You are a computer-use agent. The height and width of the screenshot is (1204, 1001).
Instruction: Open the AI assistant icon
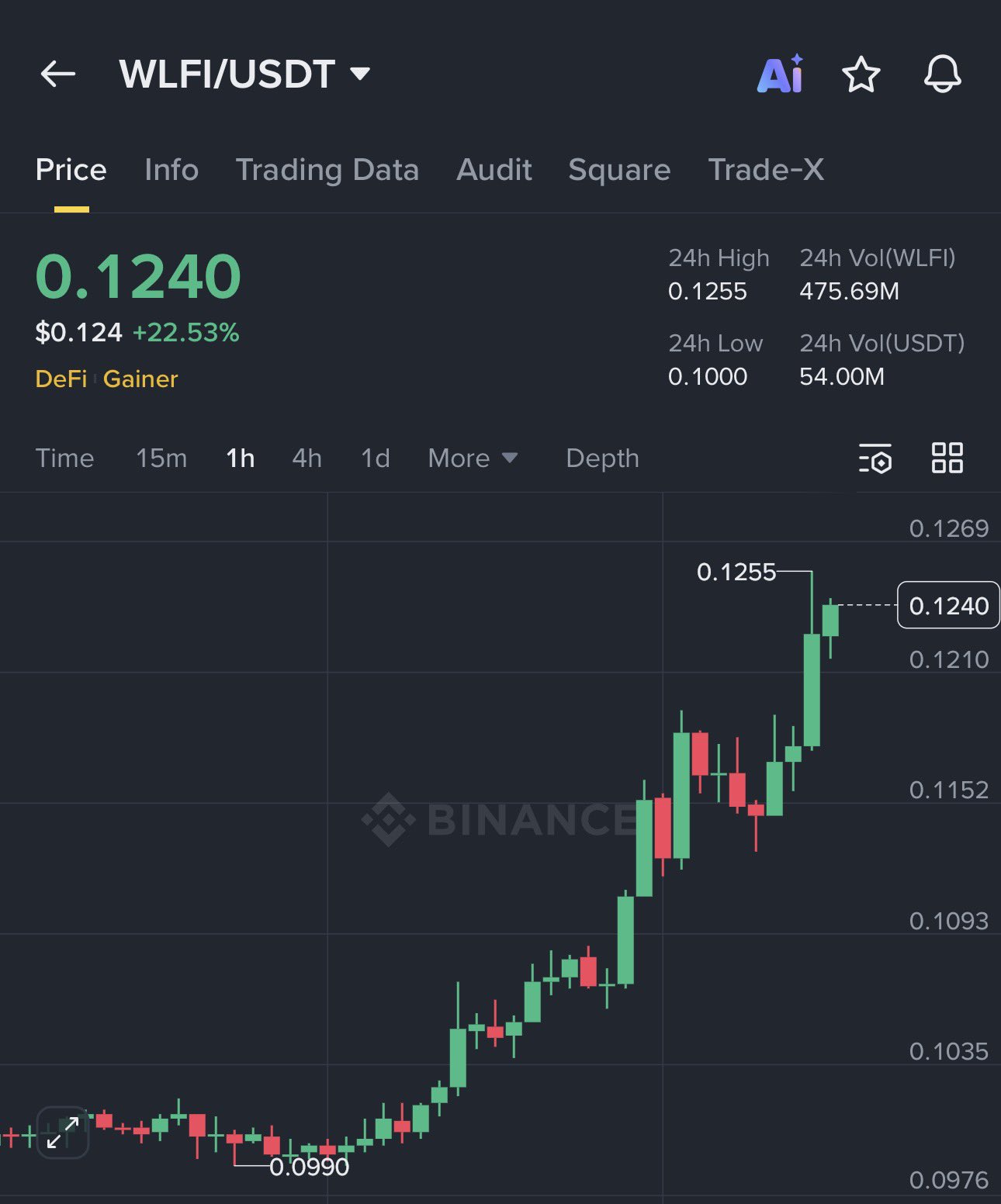[x=780, y=74]
